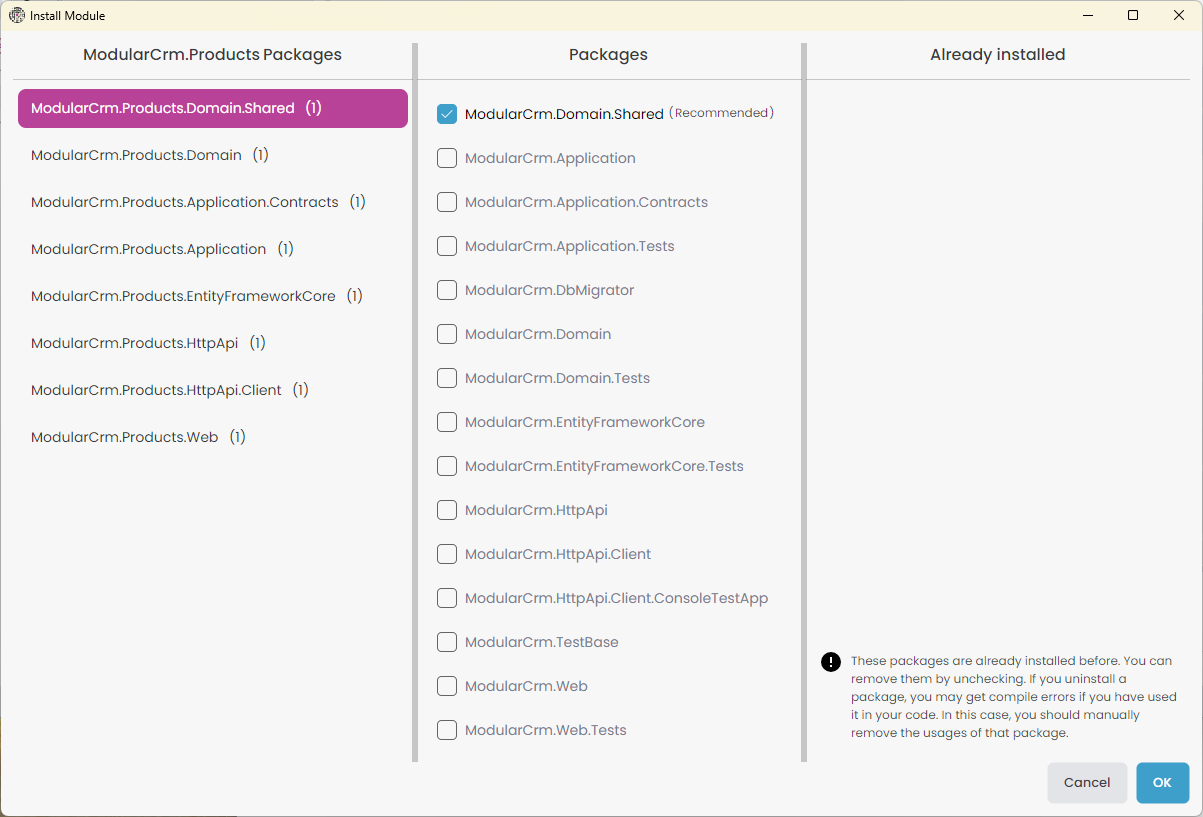Viewport: 1203px width, 817px height.
Task: Select the ModularCrm.Products.HttpApi.Client entry
Action: point(157,390)
